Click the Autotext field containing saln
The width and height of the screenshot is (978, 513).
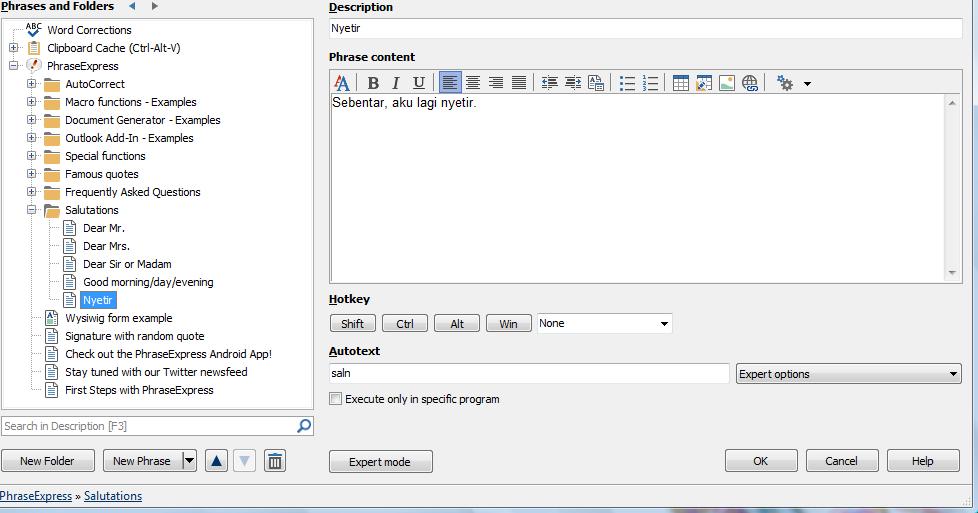529,373
